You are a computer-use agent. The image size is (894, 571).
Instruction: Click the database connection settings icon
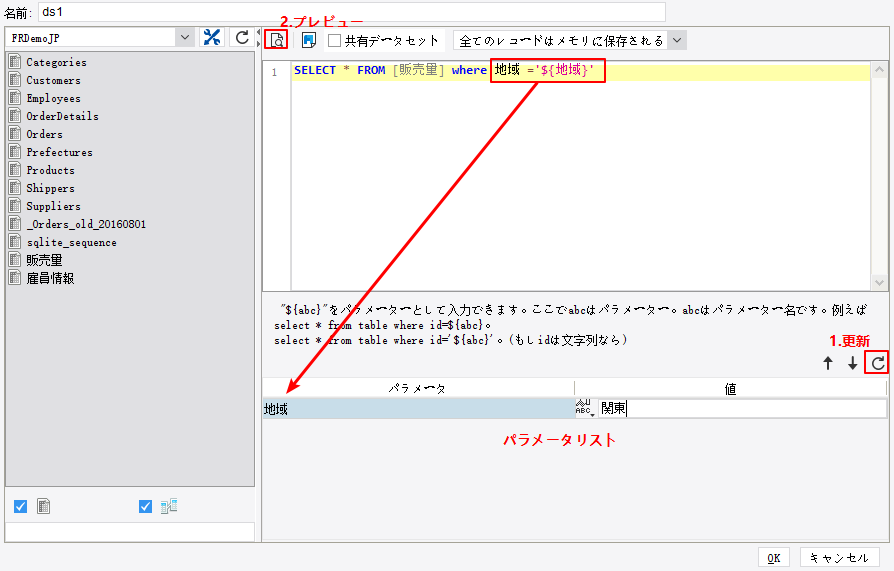click(x=212, y=38)
